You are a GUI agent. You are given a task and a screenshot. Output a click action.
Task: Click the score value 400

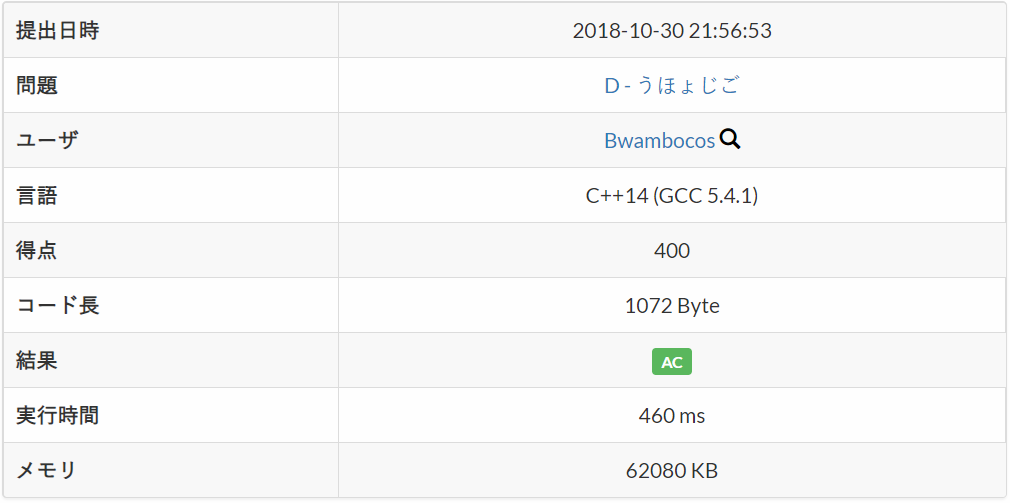pyautogui.click(x=671, y=251)
